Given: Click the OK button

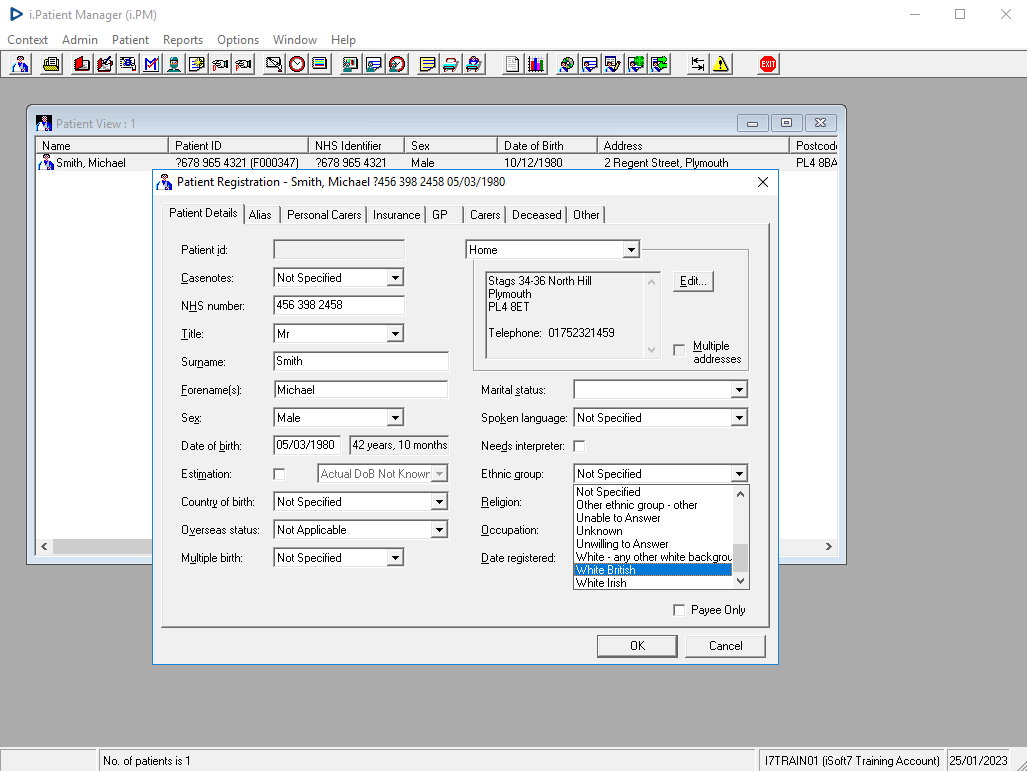Looking at the screenshot, I should coord(637,646).
